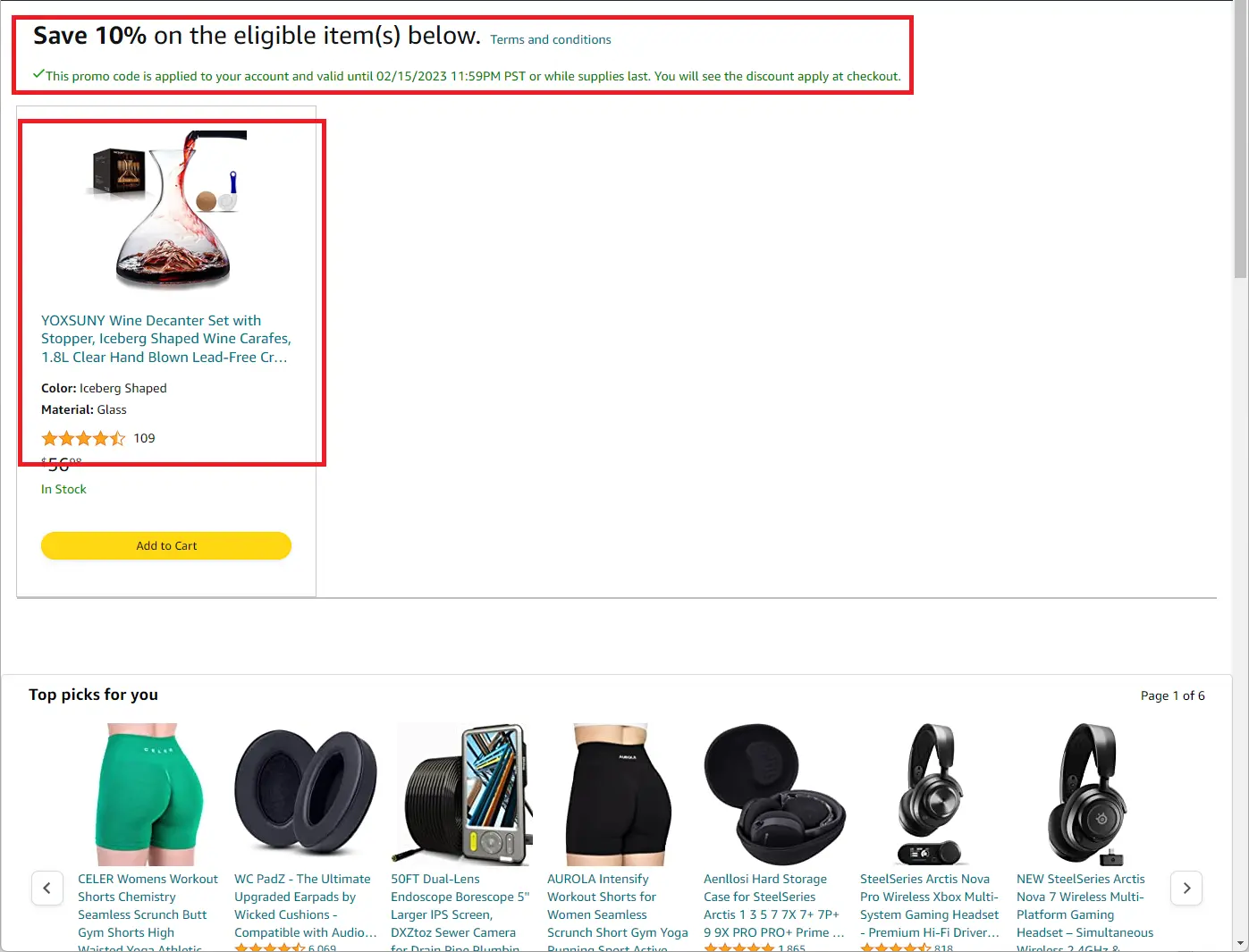Open YOXSUNY Wine Decanter Set product title
This screenshot has width=1249, height=952.
click(x=166, y=339)
